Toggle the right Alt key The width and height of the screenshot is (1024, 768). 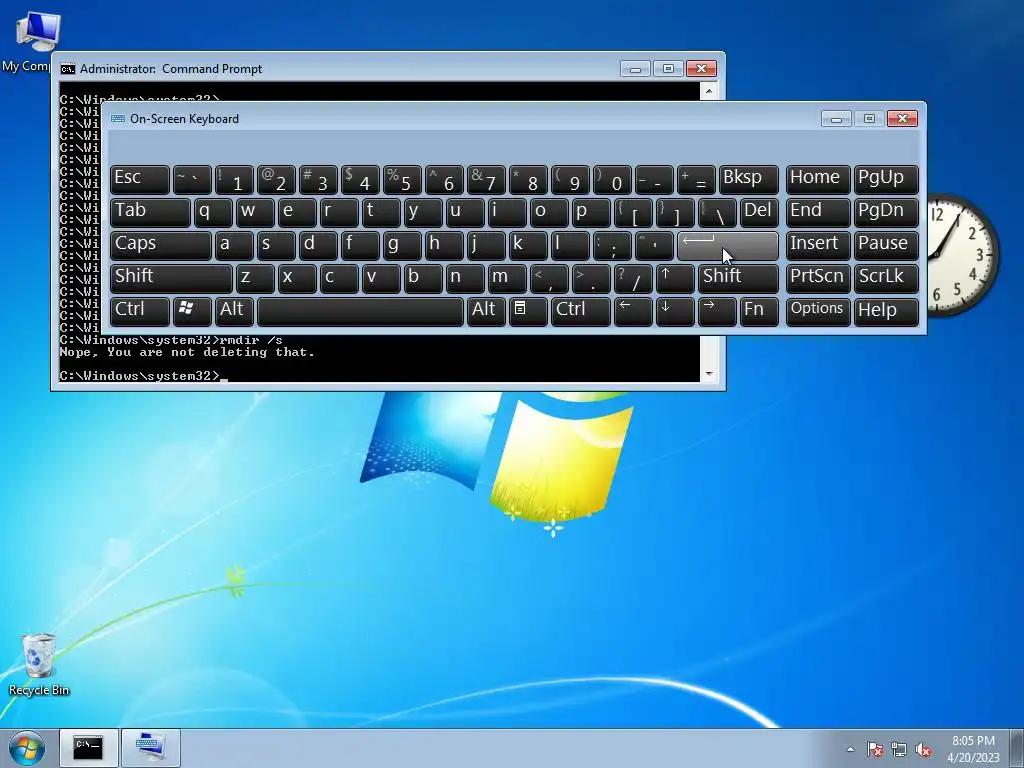click(x=485, y=312)
